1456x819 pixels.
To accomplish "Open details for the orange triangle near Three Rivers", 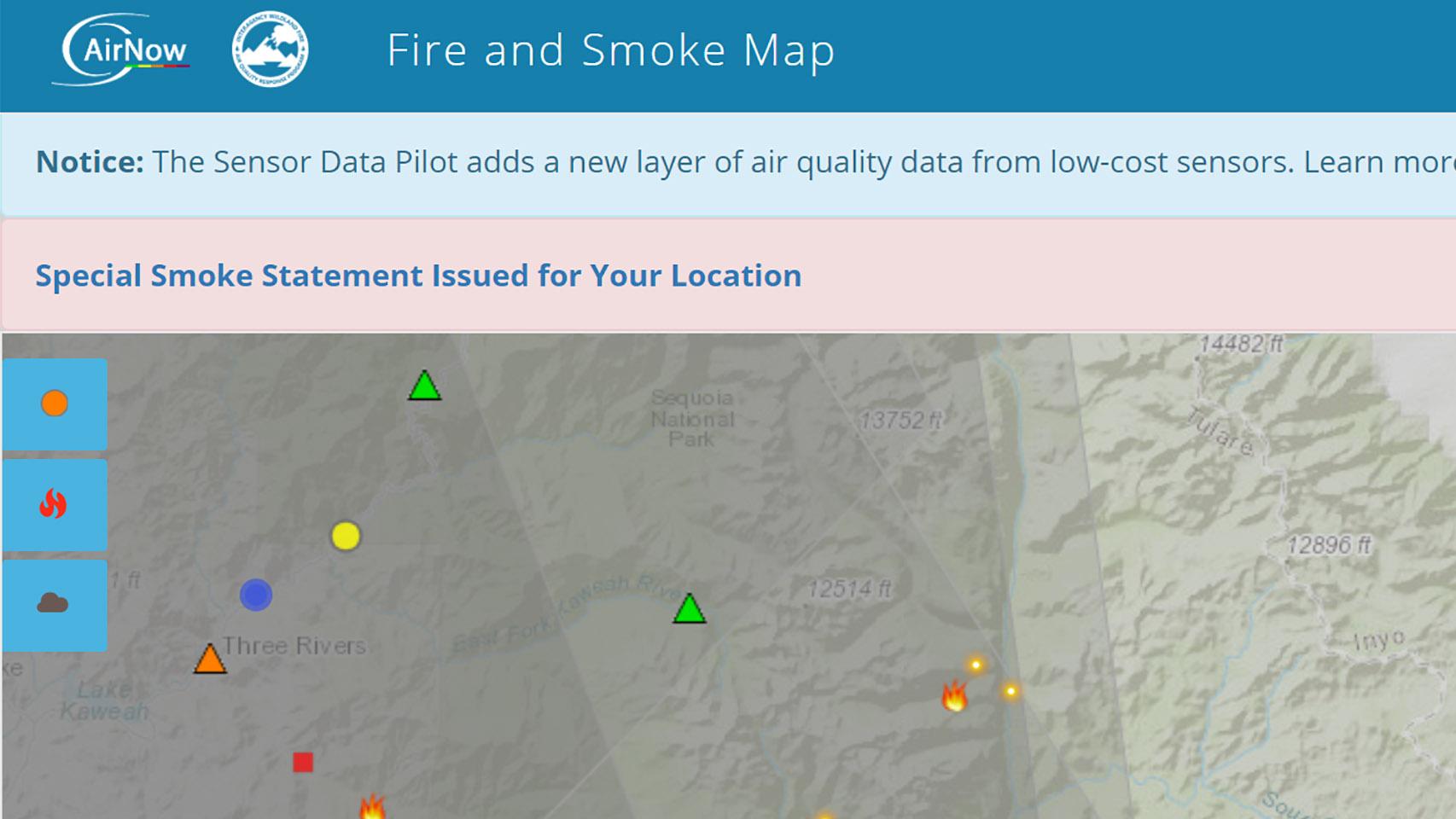I will click(x=209, y=661).
